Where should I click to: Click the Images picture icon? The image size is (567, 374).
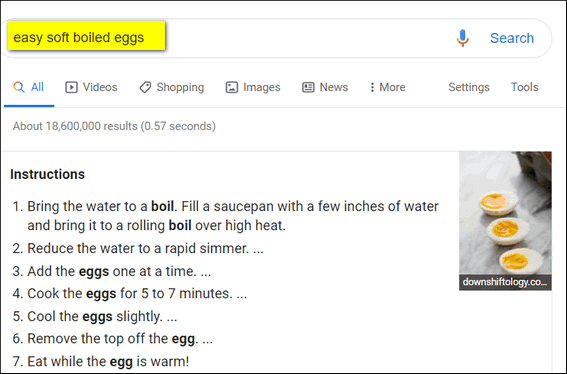click(232, 87)
